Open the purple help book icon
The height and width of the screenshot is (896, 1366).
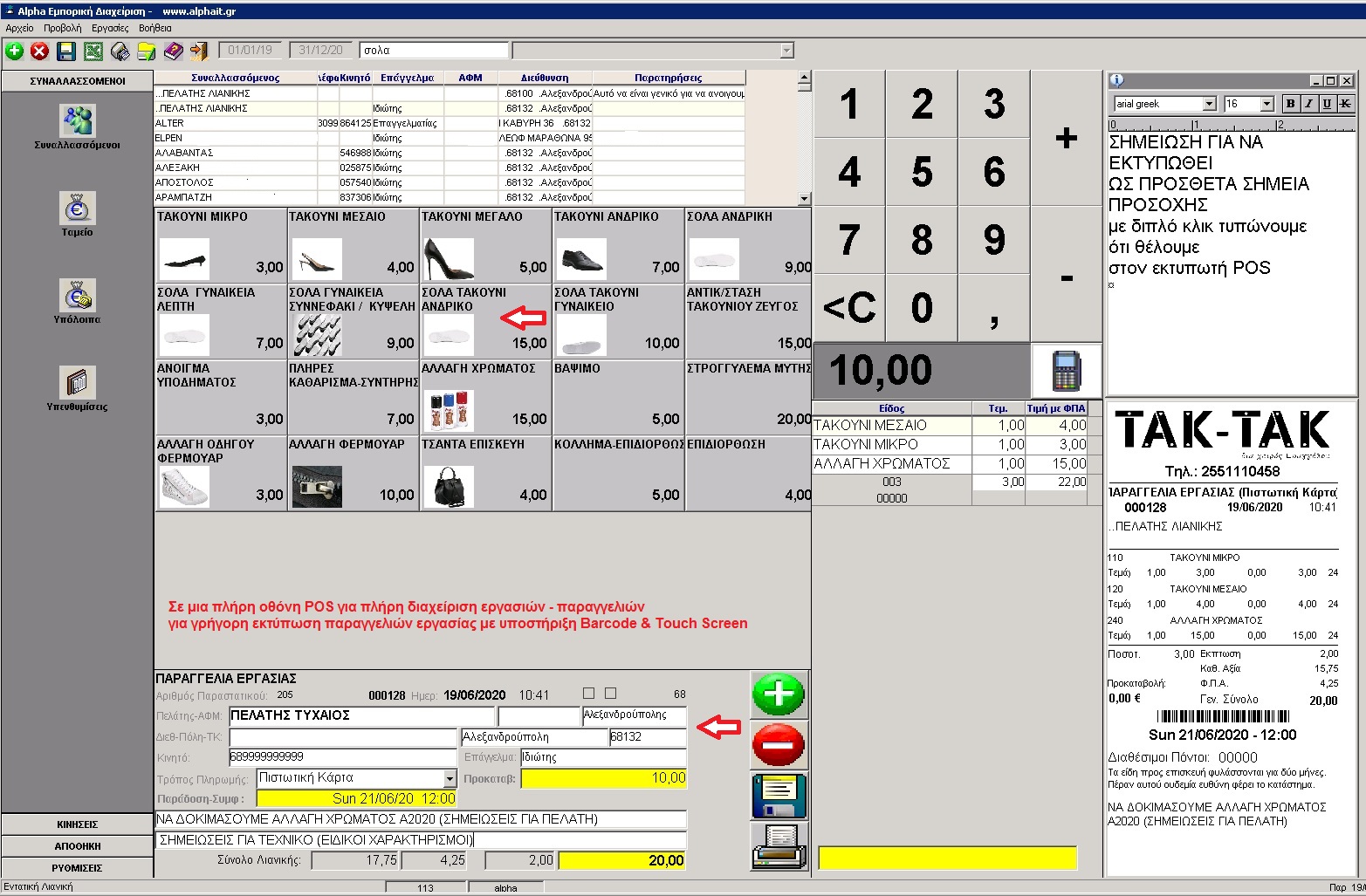tap(173, 51)
